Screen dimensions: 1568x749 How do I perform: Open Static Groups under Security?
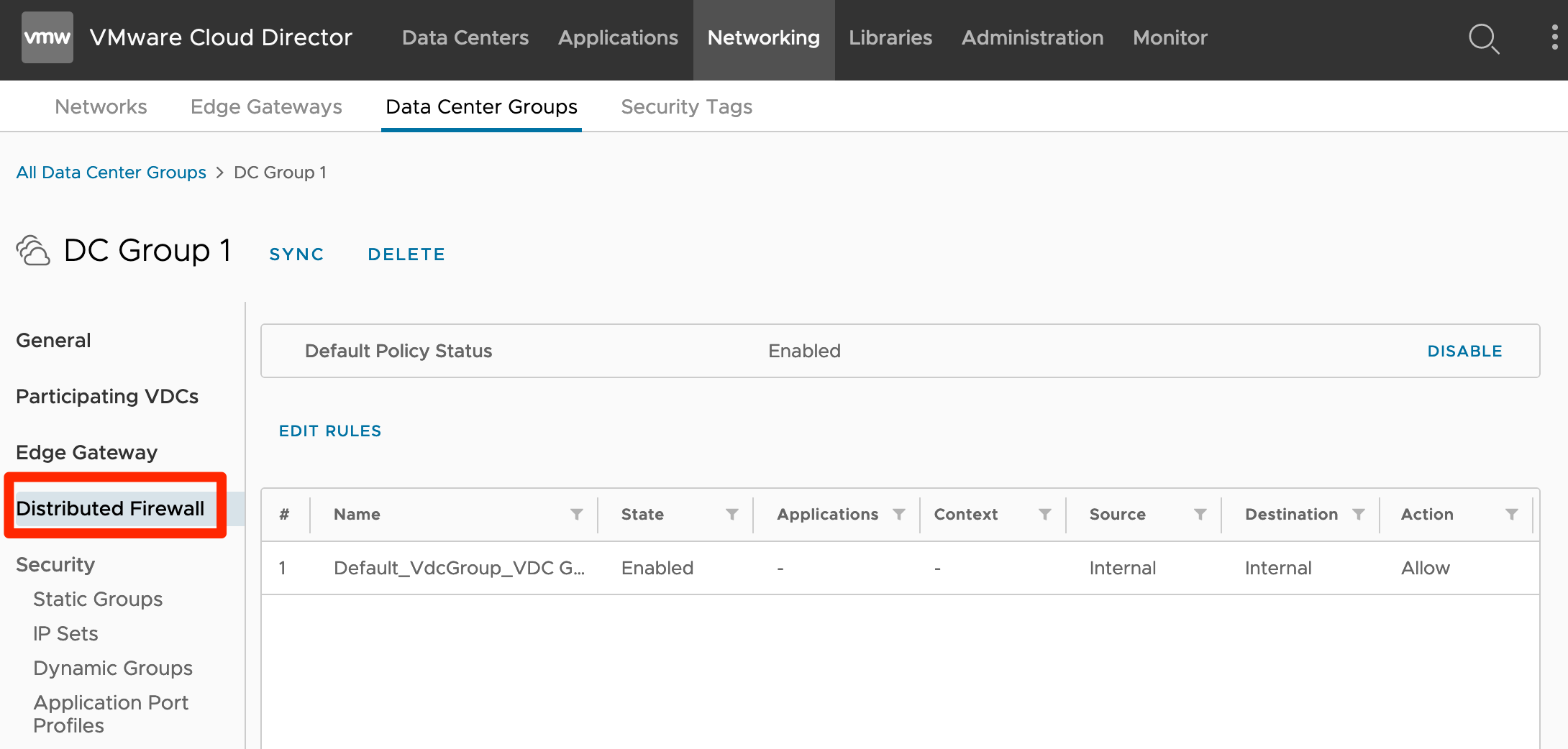(98, 599)
